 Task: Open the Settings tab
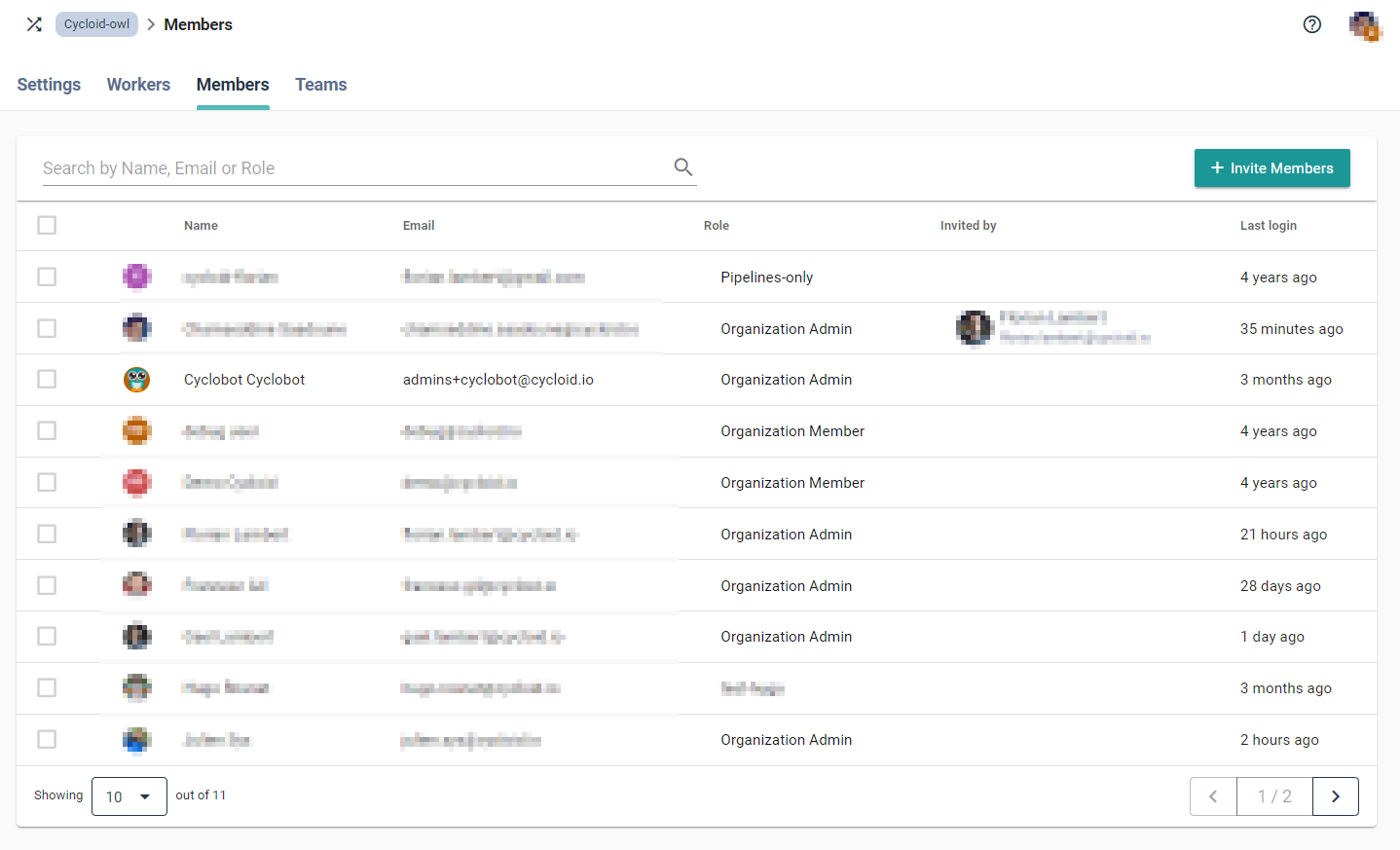pyautogui.click(x=49, y=85)
